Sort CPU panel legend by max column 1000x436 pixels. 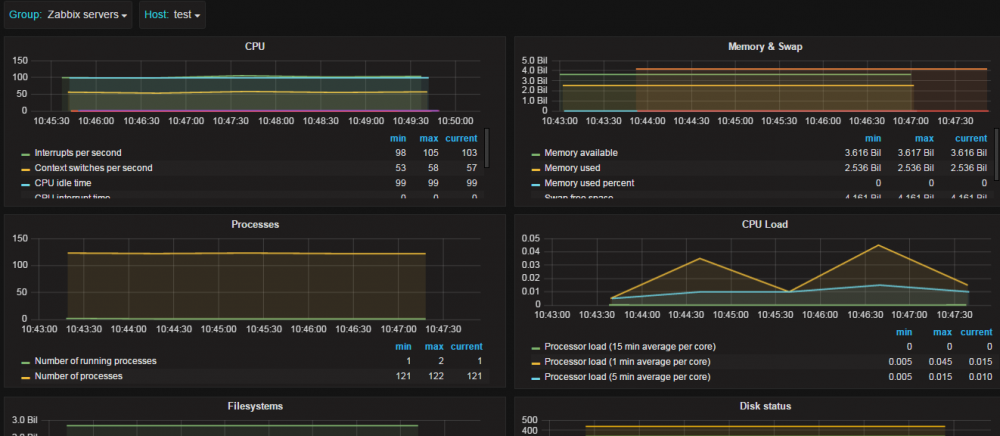(428, 138)
